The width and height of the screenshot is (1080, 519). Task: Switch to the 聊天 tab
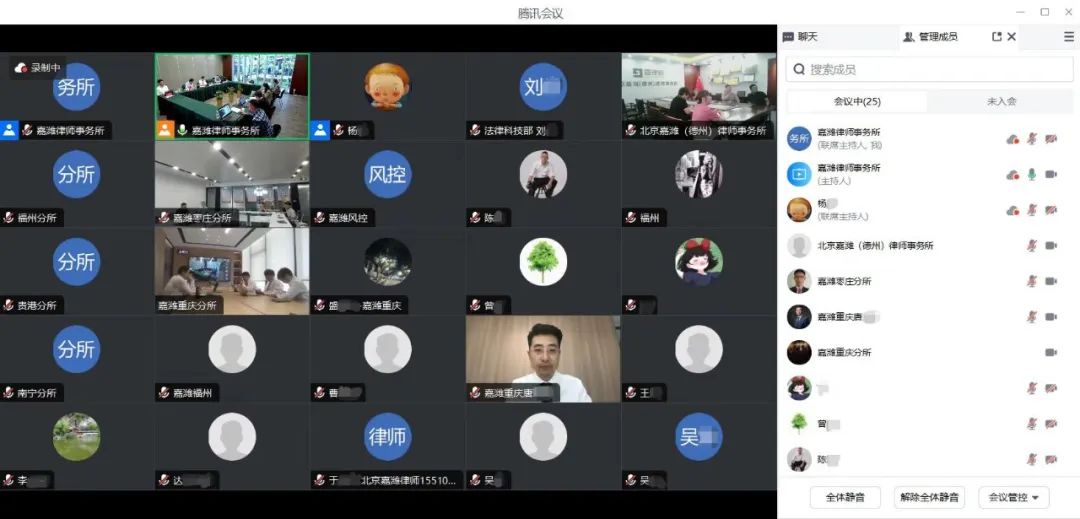pos(800,37)
